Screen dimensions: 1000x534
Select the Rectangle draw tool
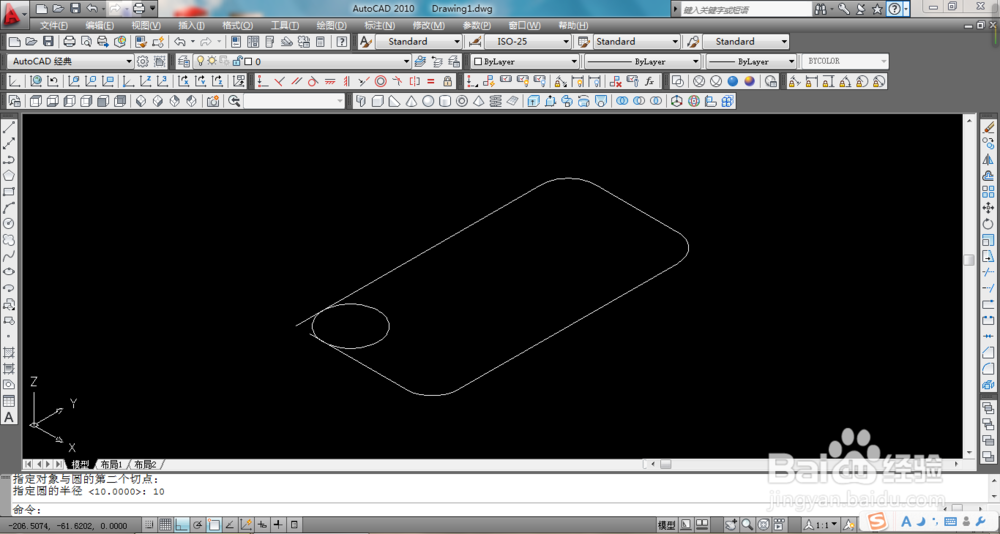pyautogui.click(x=9, y=191)
